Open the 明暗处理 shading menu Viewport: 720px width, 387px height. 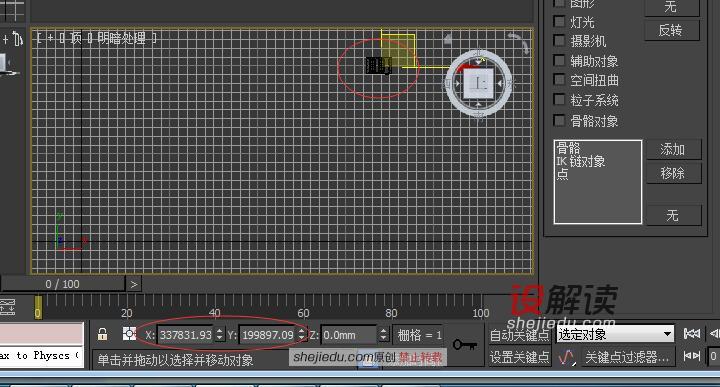(121, 38)
